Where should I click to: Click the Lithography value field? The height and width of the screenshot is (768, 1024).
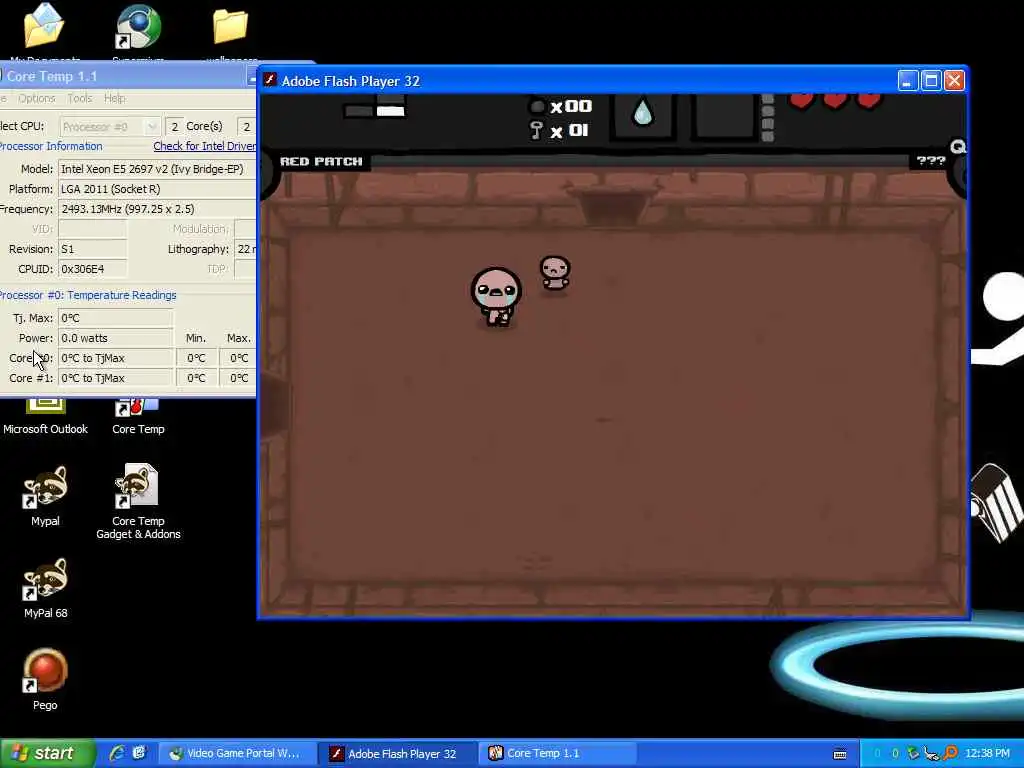pos(246,249)
